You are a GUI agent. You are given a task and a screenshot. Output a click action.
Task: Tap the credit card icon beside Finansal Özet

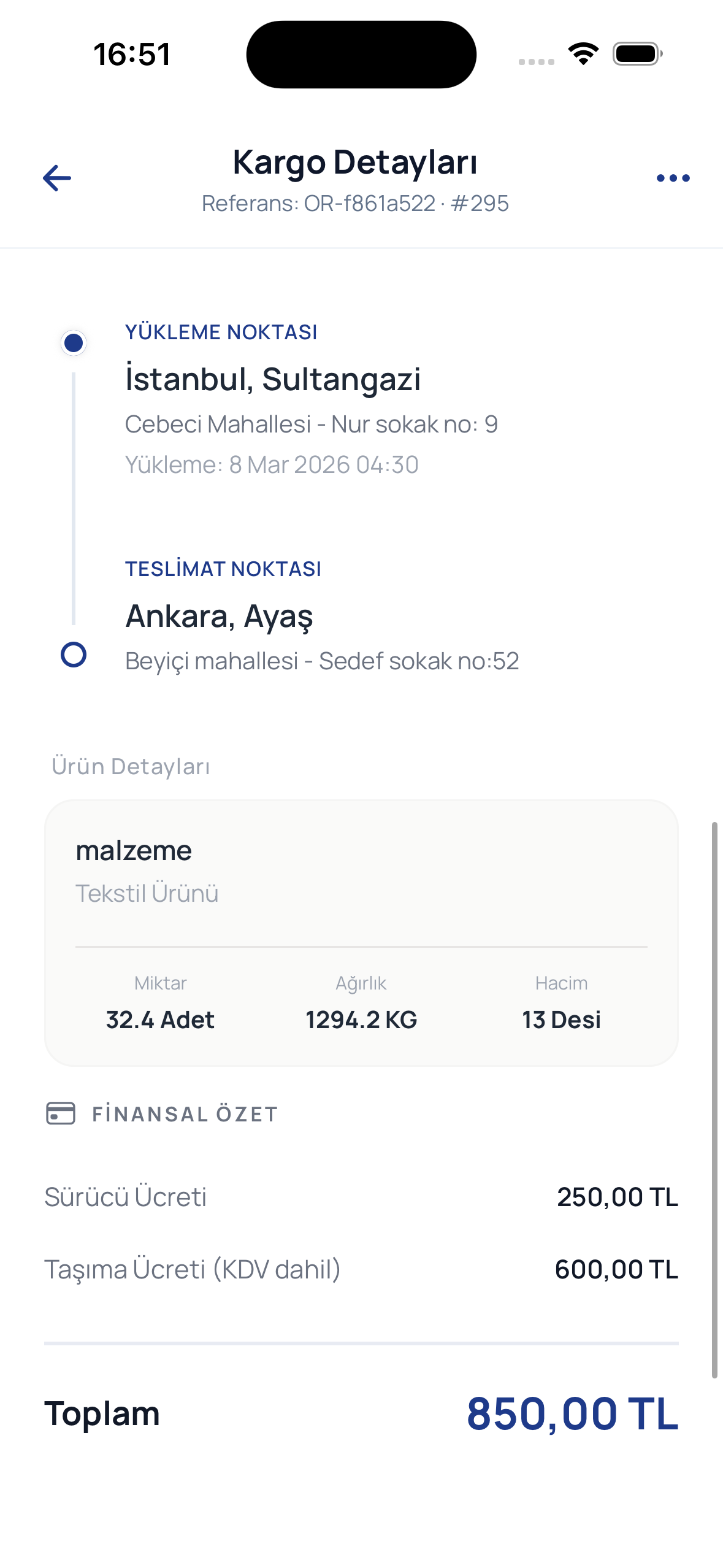[61, 1113]
